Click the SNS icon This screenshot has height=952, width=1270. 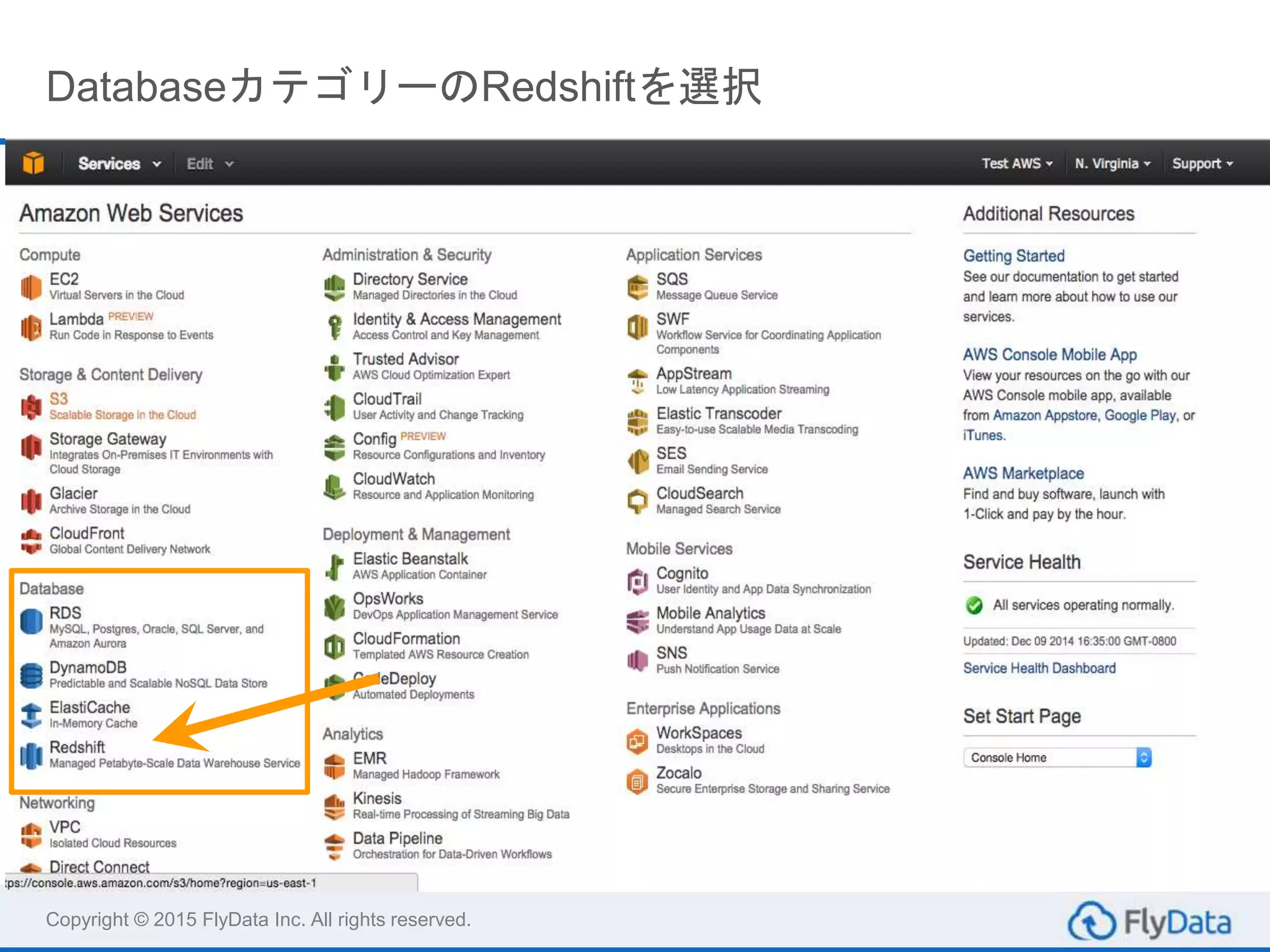(638, 661)
